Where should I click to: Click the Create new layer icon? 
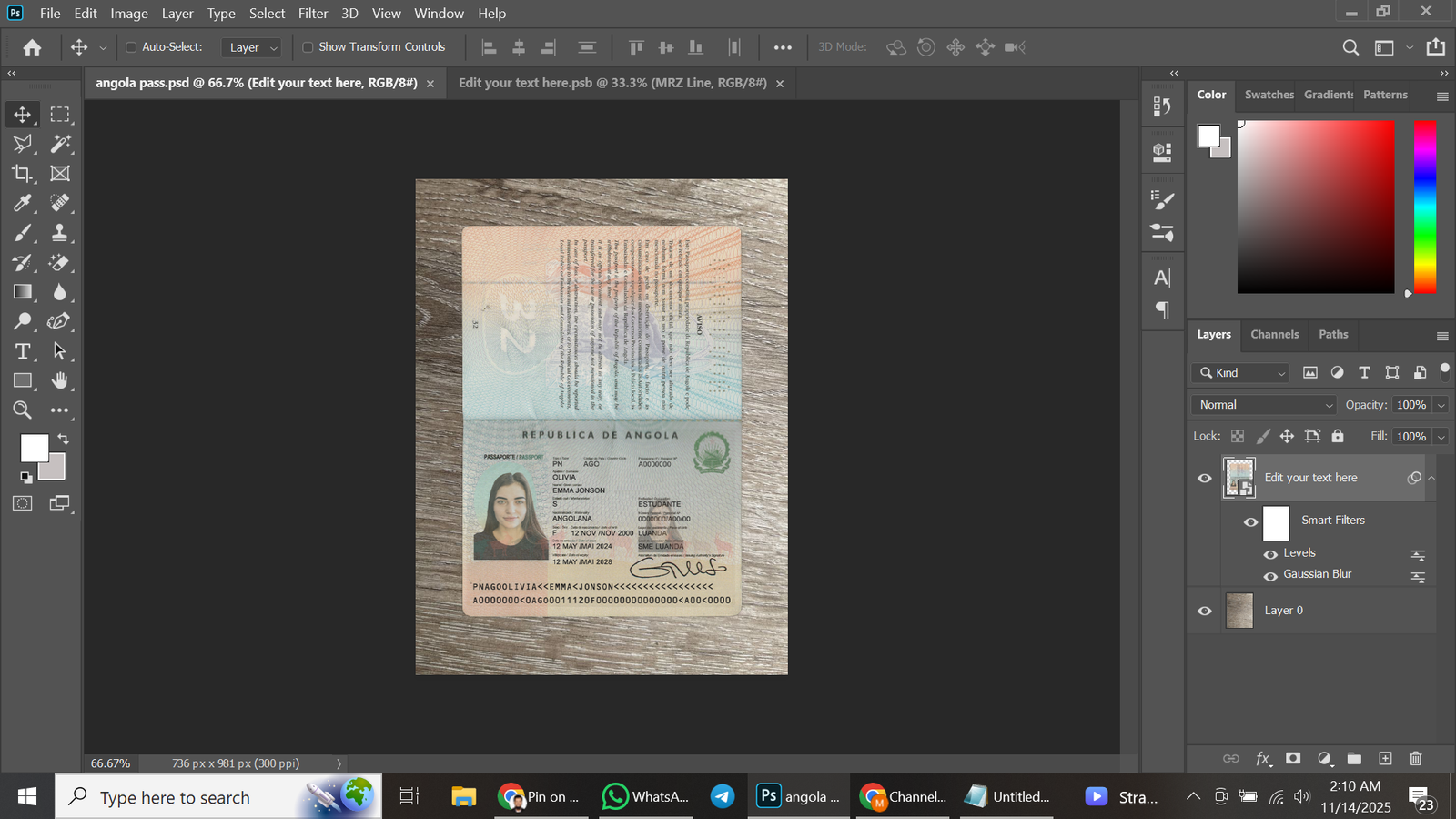1385,758
